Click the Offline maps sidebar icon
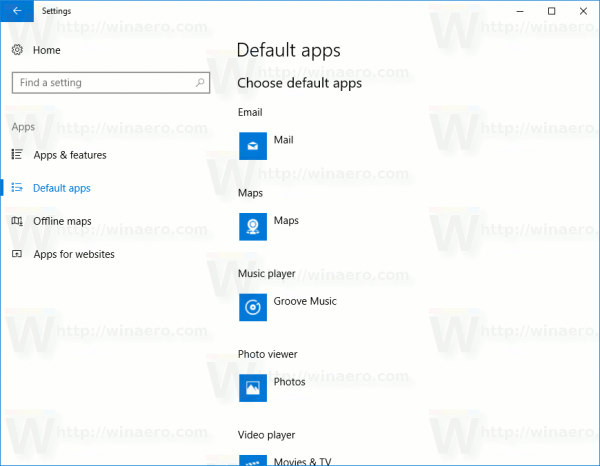Screen dimensions: 600x466 (x=17, y=221)
